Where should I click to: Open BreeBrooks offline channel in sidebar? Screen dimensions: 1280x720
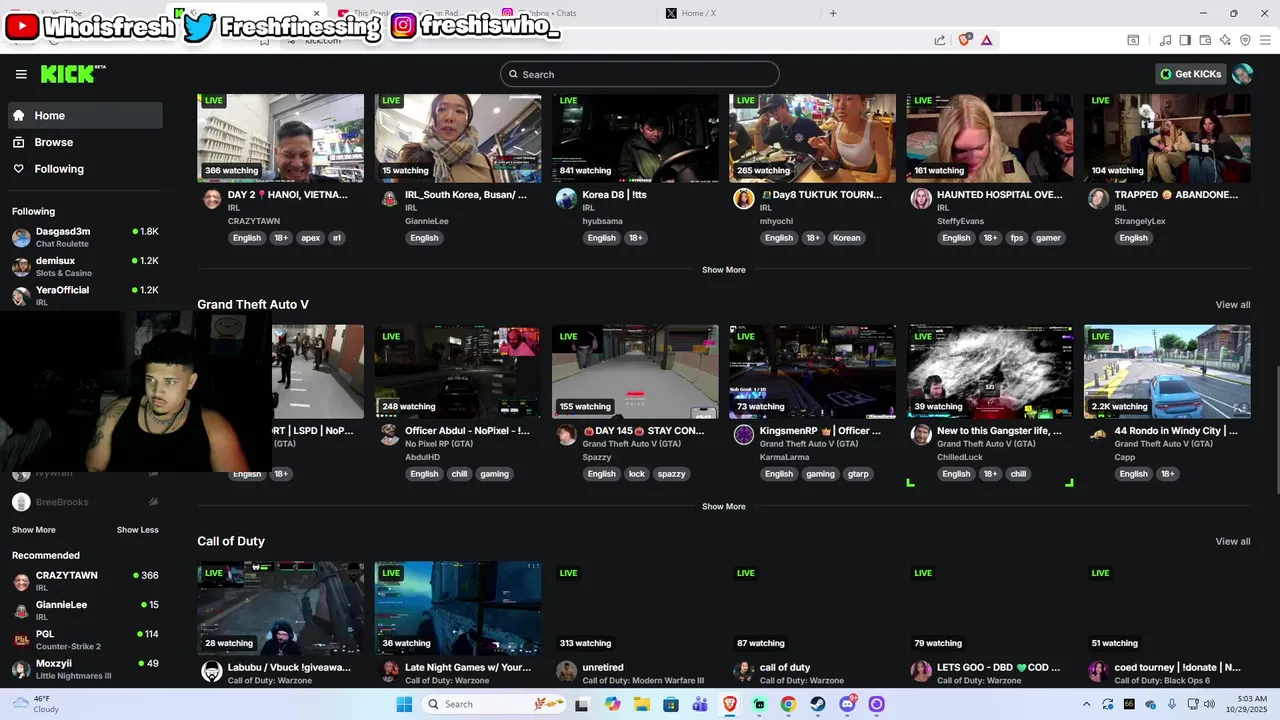click(x=85, y=502)
